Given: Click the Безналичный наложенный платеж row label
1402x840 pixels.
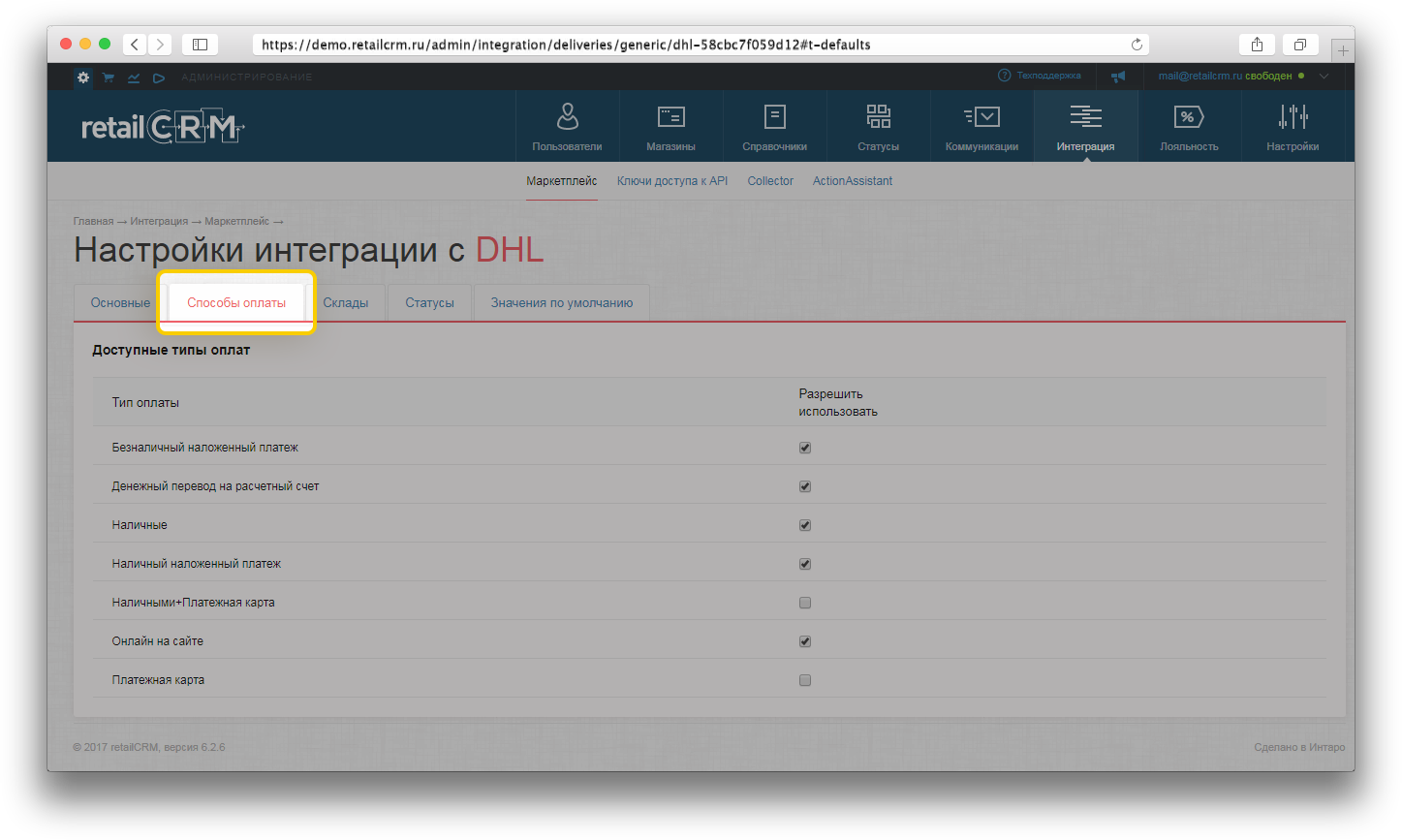Looking at the screenshot, I should pos(205,448).
